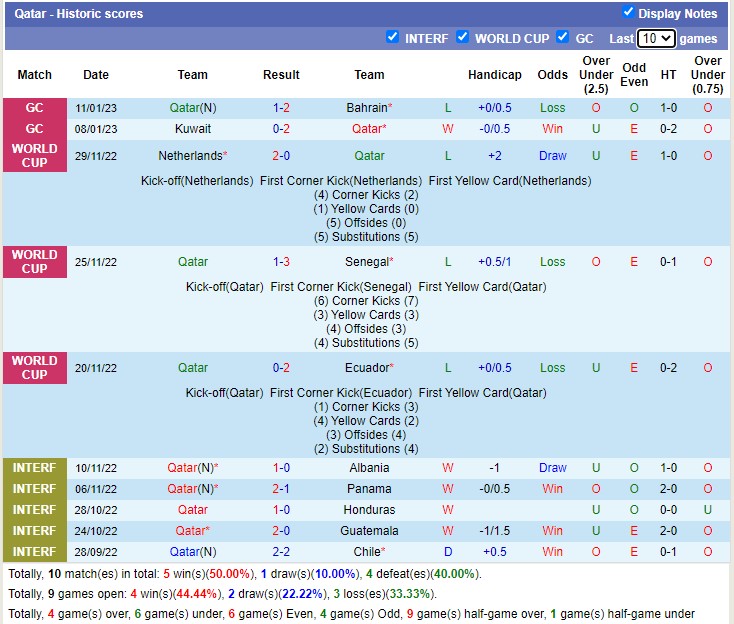734x624 pixels.
Task: Click the 1-2 result against Bahrain
Action: 281,108
